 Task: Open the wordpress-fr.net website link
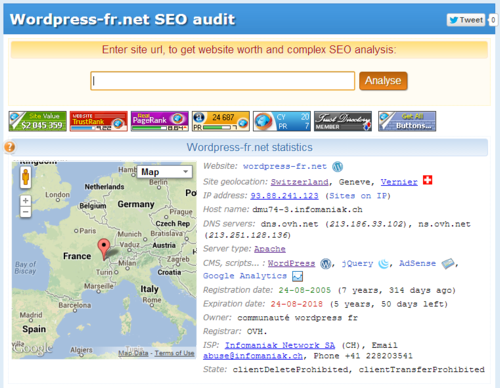coord(285,166)
